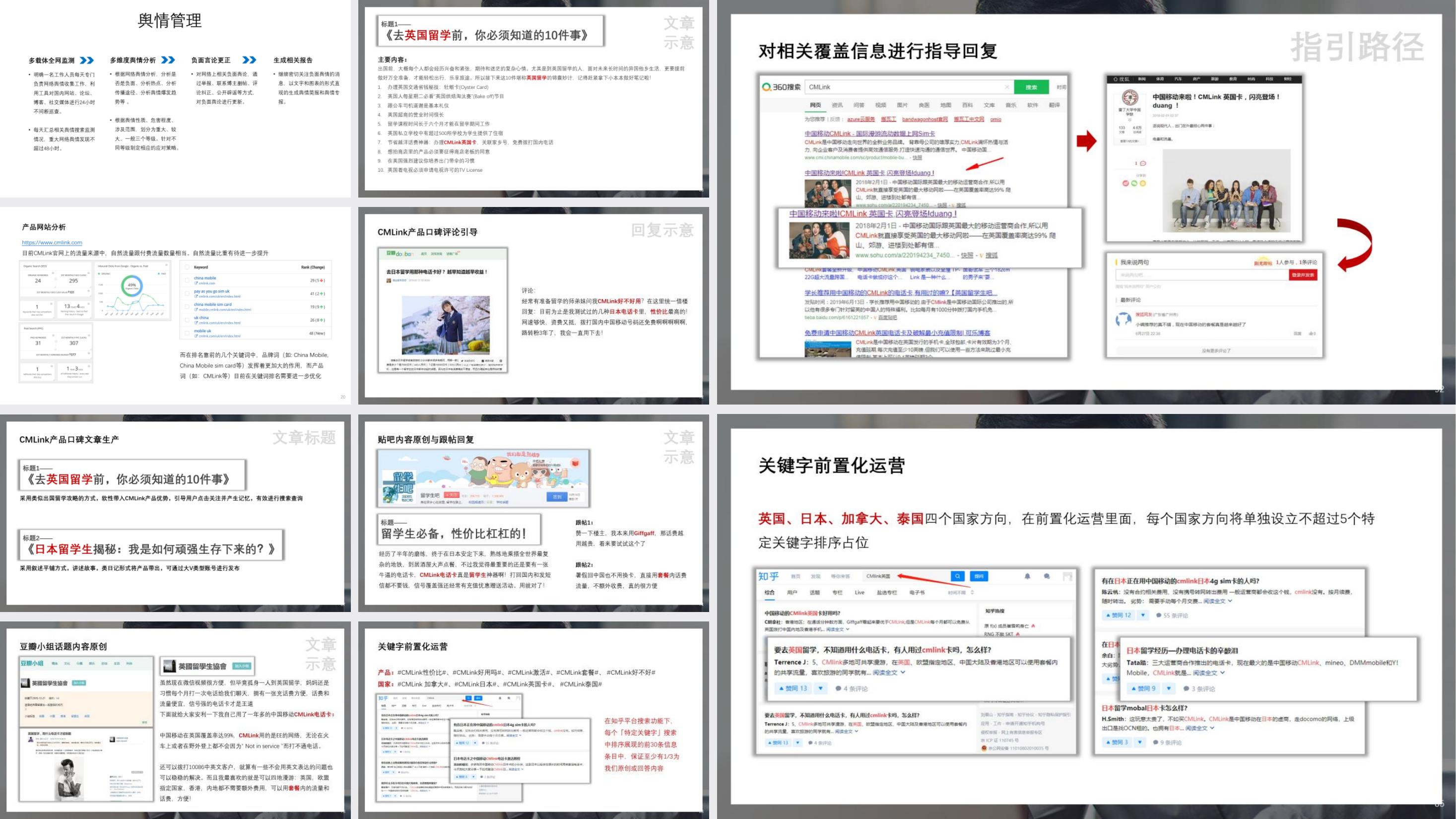The image size is (1456, 819).
Task: Open result 中国移动CMLink - 国际漫游流动数据上网Sim卡
Action: (870, 134)
